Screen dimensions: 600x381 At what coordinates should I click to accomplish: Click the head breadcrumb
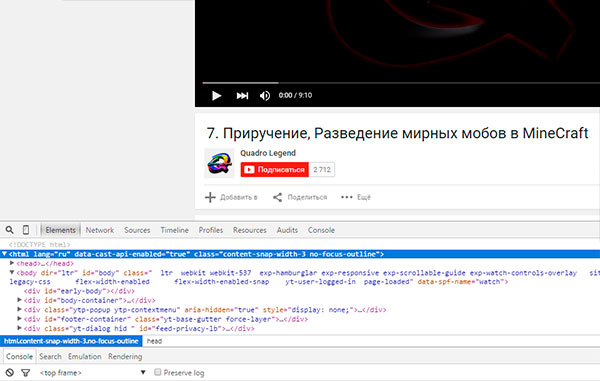point(155,341)
